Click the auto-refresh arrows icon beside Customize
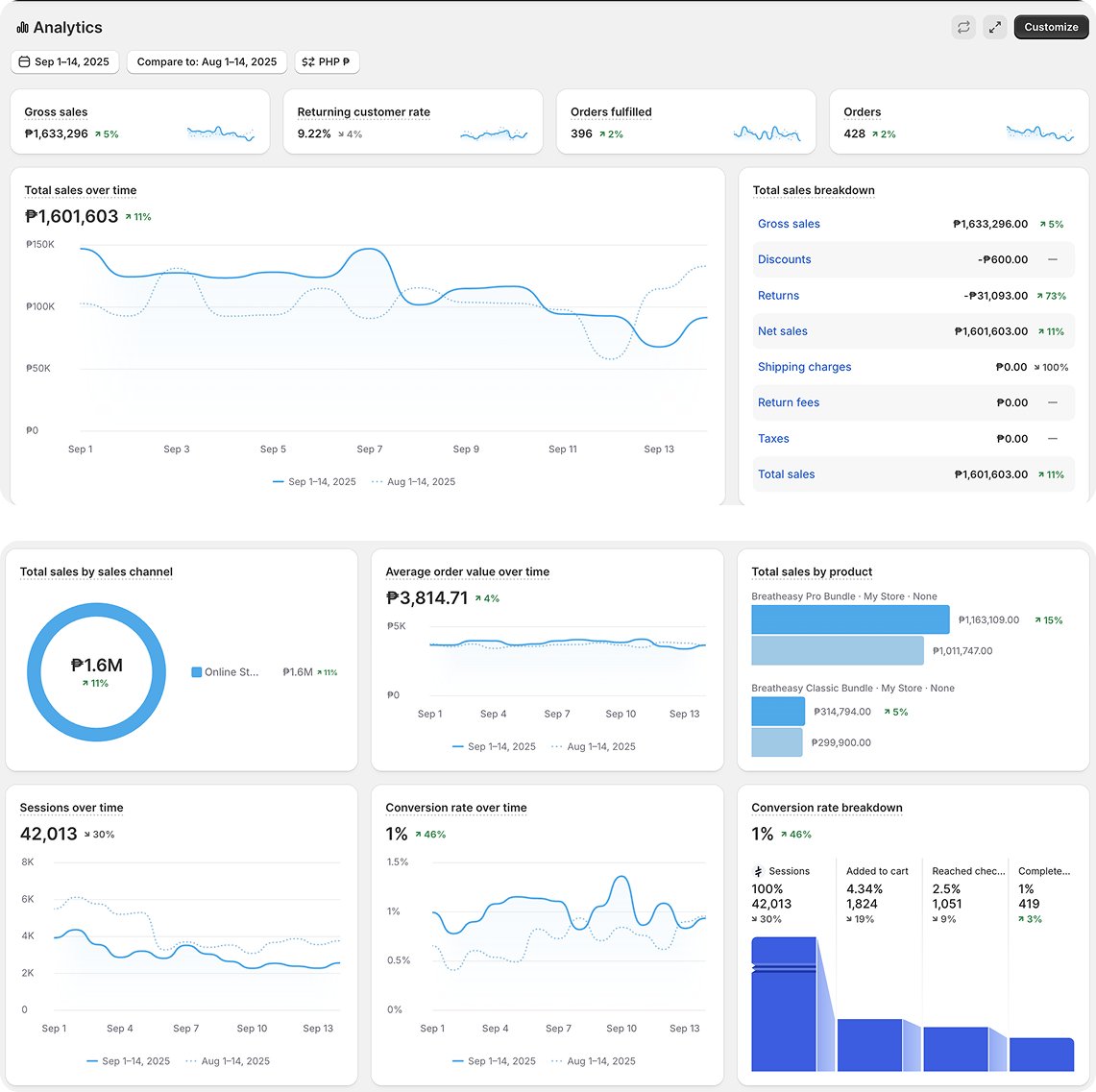This screenshot has width=1096, height=1092. pyautogui.click(x=963, y=27)
